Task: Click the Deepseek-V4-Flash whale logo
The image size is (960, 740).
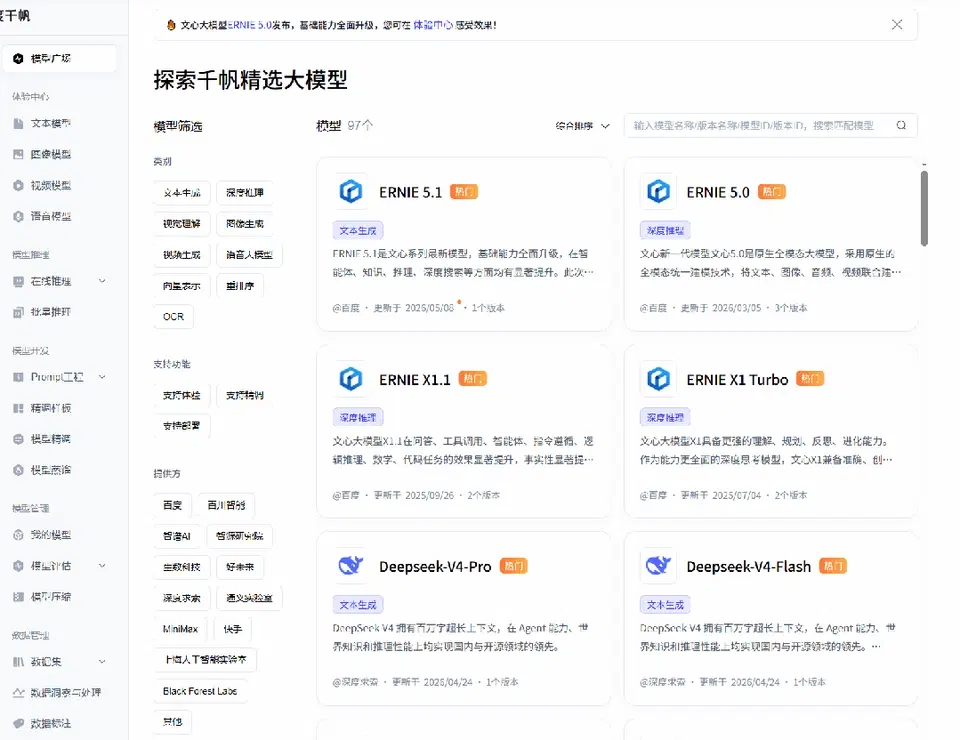Action: (658, 566)
